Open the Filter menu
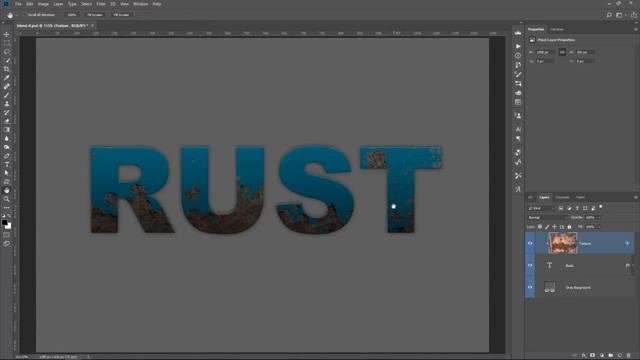640x360 pixels. click(x=101, y=4)
